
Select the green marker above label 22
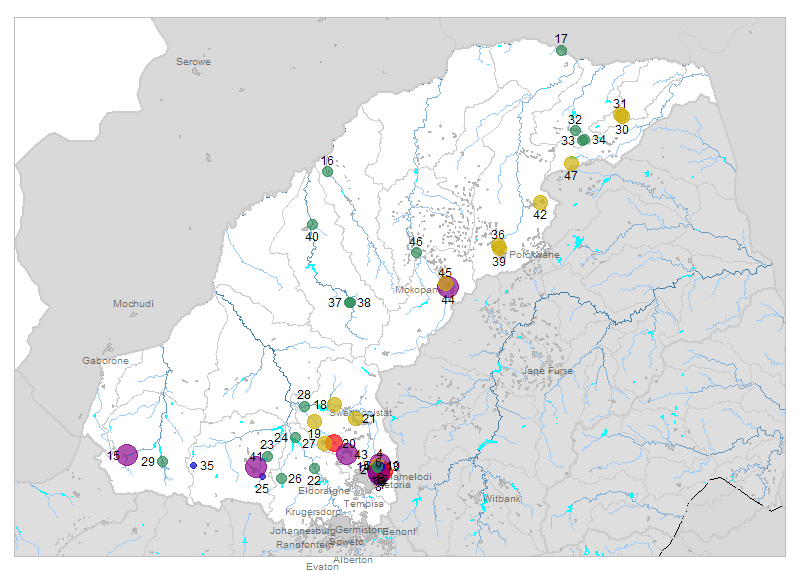tap(314, 468)
